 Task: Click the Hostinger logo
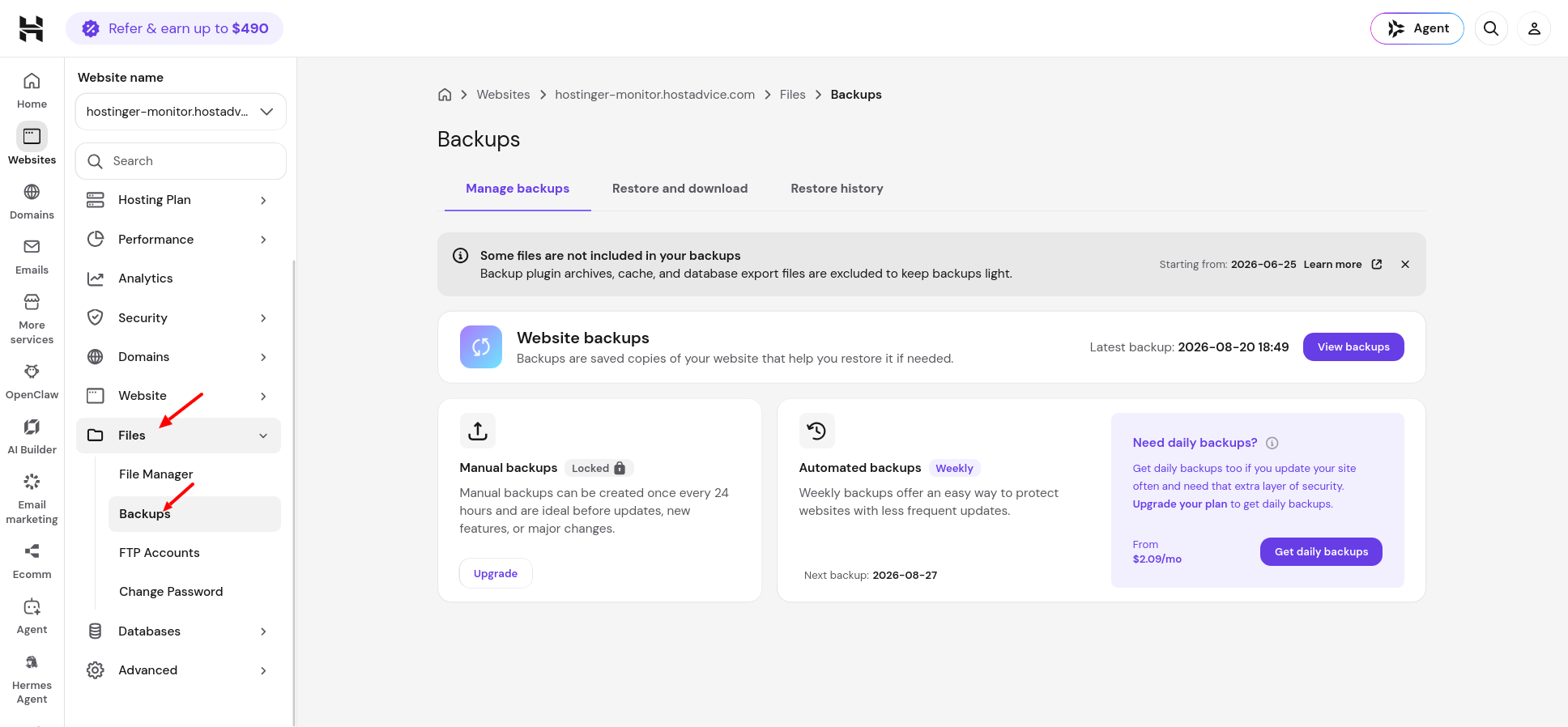pyautogui.click(x=32, y=28)
